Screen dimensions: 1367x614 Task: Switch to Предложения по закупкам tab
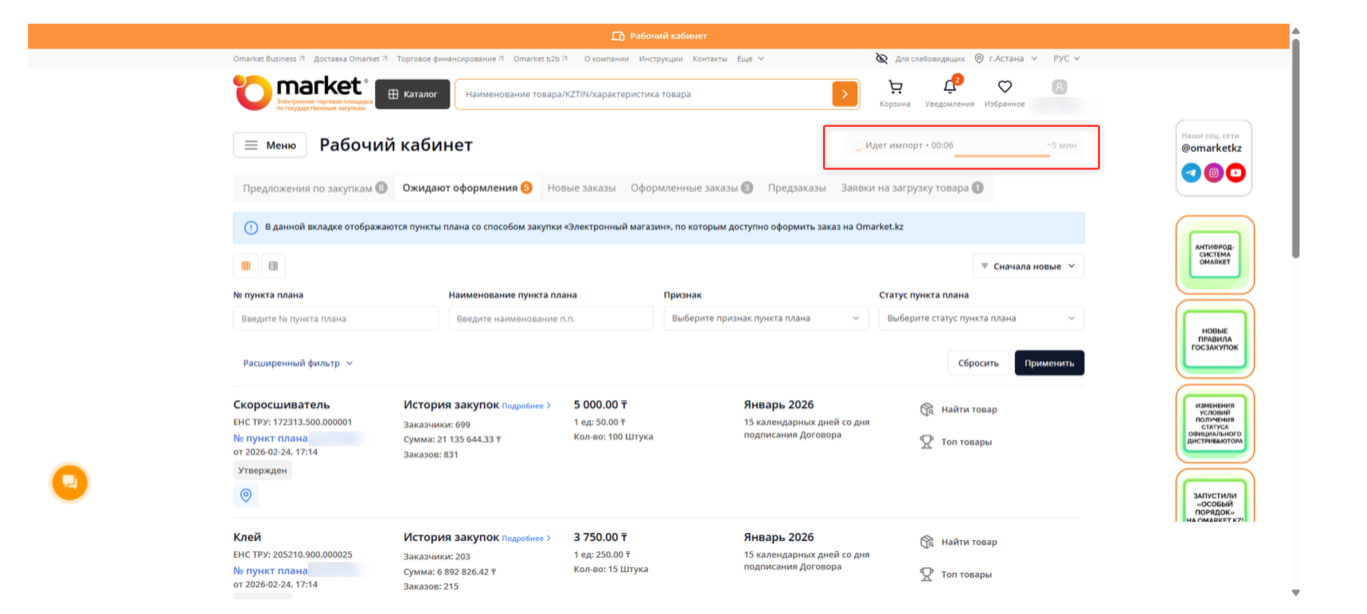(315, 188)
